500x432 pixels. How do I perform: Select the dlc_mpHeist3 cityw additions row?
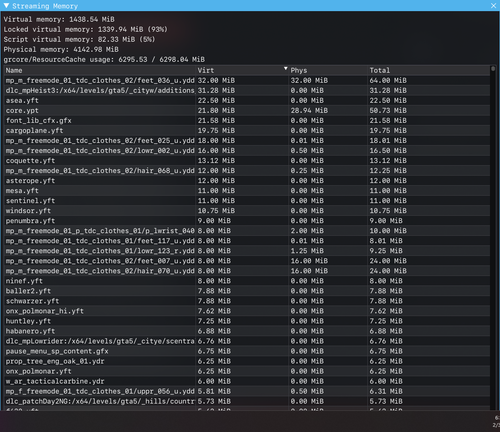(x=247, y=90)
